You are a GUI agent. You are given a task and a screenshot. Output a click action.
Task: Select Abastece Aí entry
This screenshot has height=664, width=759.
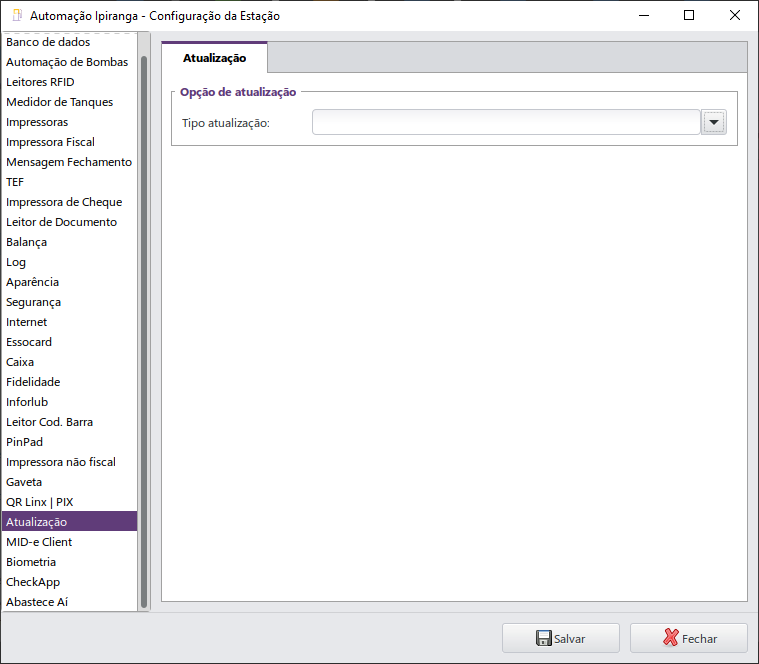(70, 602)
